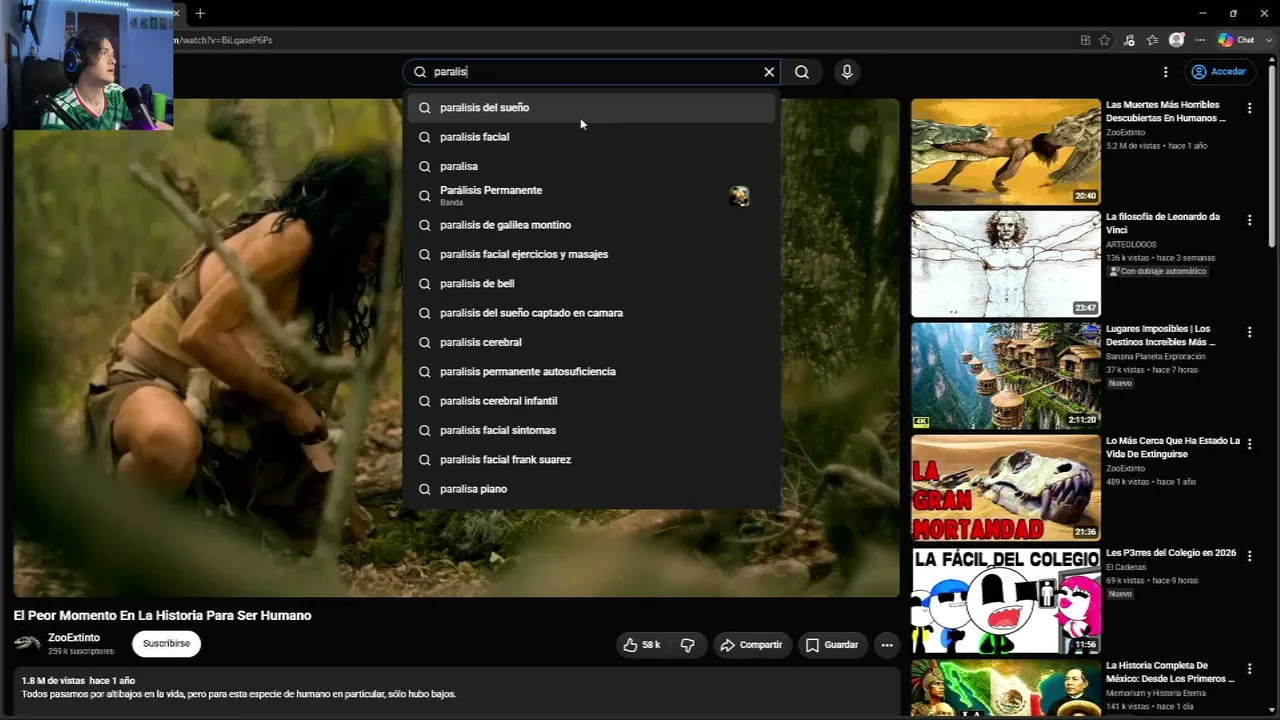The height and width of the screenshot is (720, 1280).
Task: Sign in with the Acceder button
Action: [x=1218, y=72]
